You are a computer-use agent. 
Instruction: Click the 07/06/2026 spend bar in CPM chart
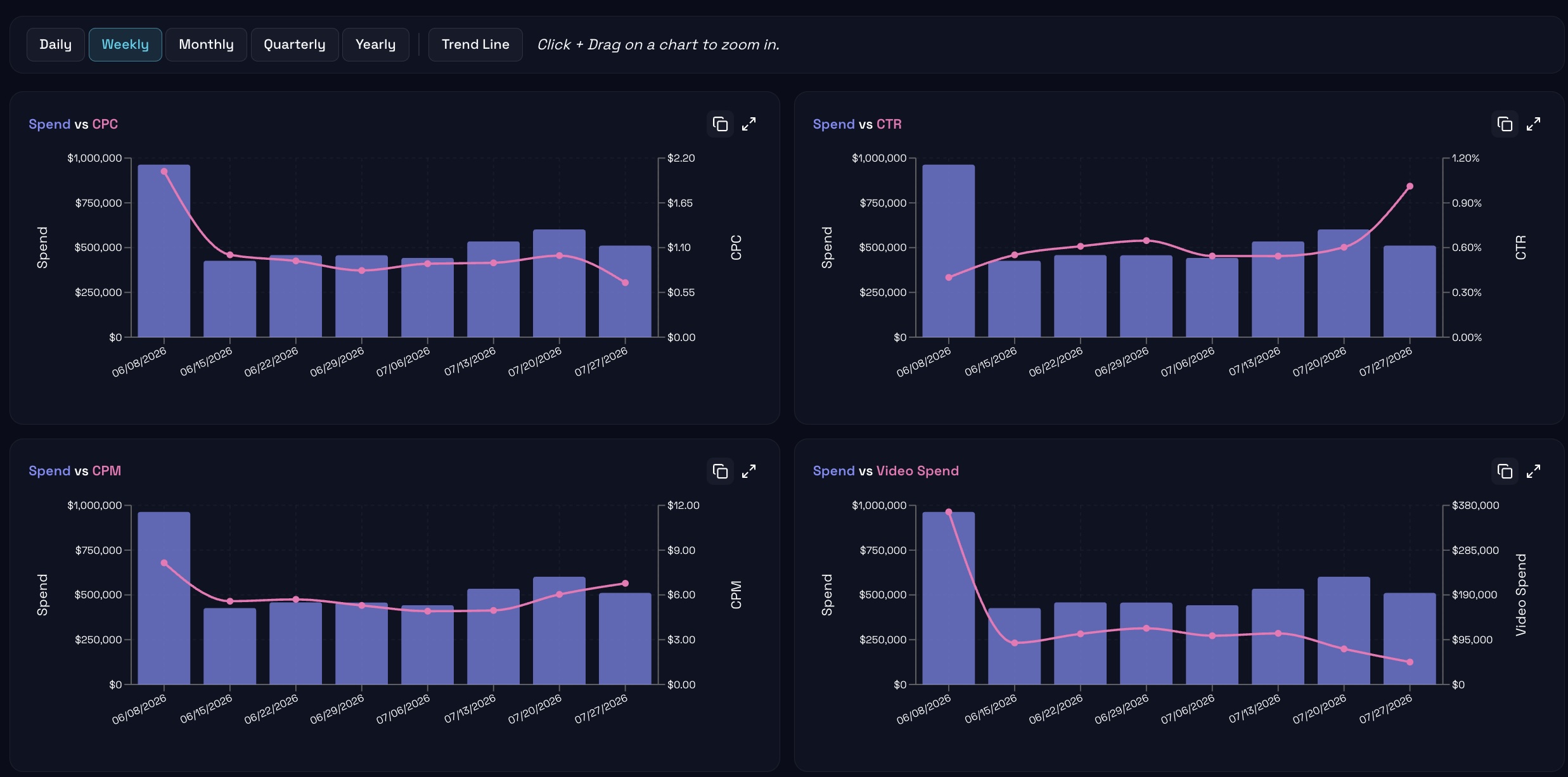pyautogui.click(x=428, y=645)
